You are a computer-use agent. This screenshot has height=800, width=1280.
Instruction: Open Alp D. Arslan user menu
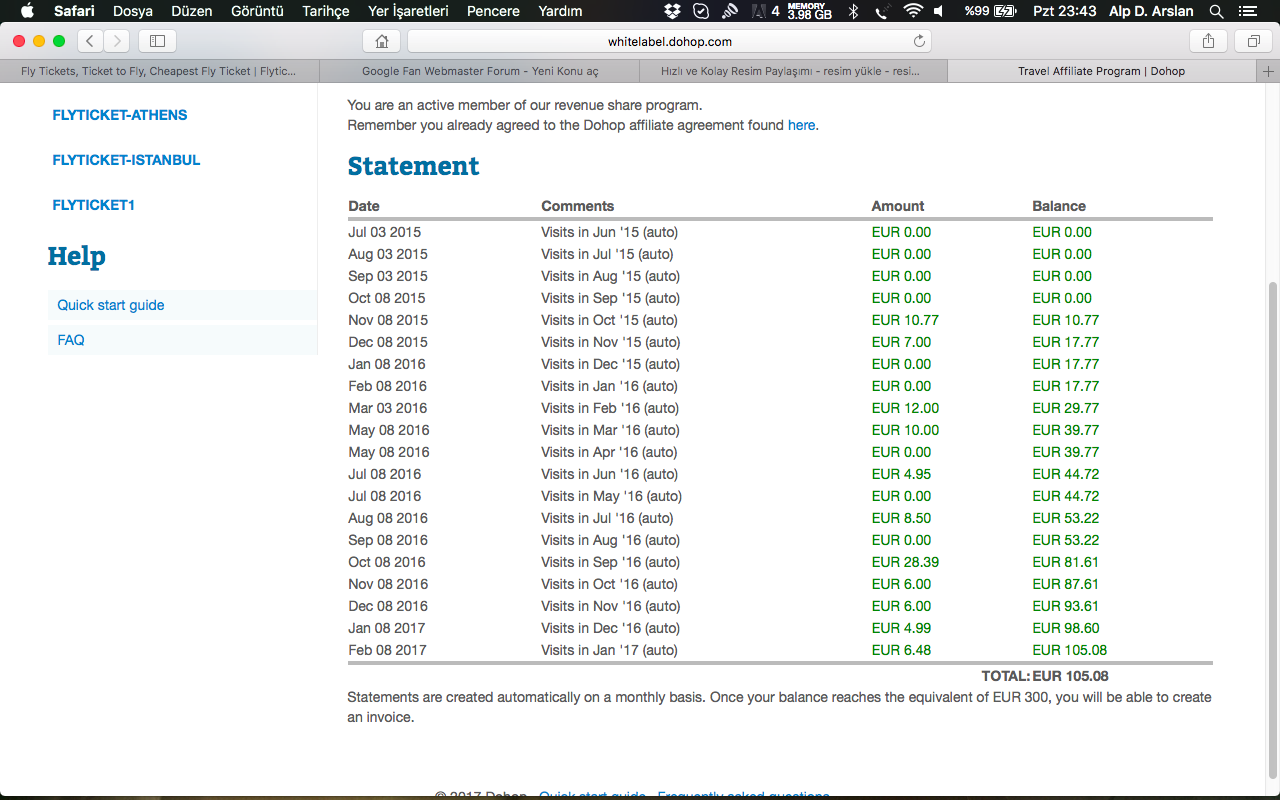(x=1151, y=11)
